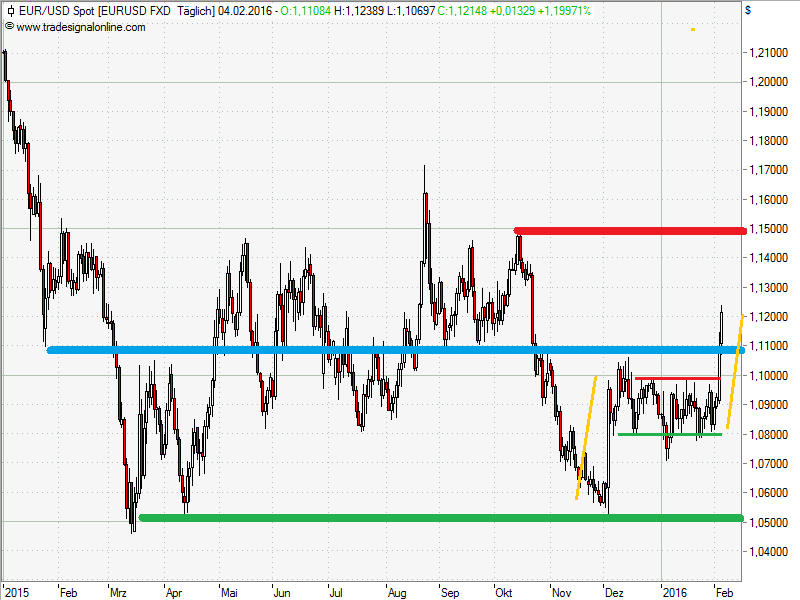Click the 1,19000 price axis label

coord(768,111)
